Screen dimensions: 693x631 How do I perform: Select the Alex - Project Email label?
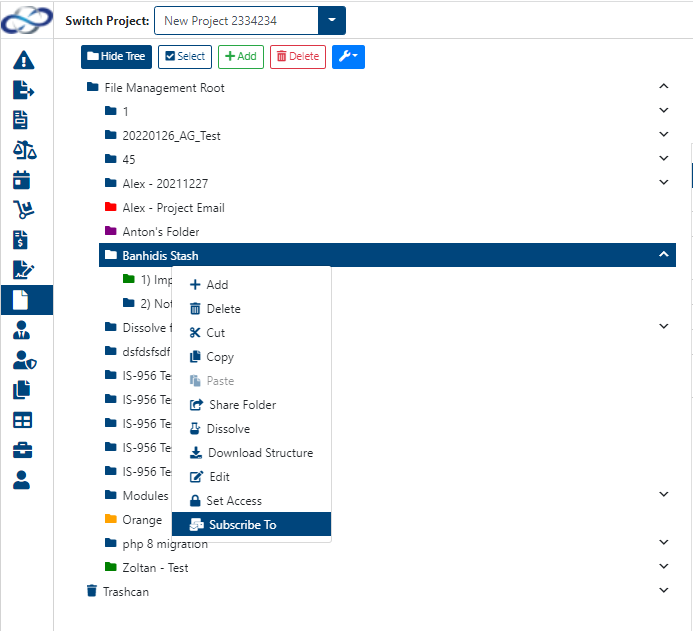pyautogui.click(x=174, y=208)
